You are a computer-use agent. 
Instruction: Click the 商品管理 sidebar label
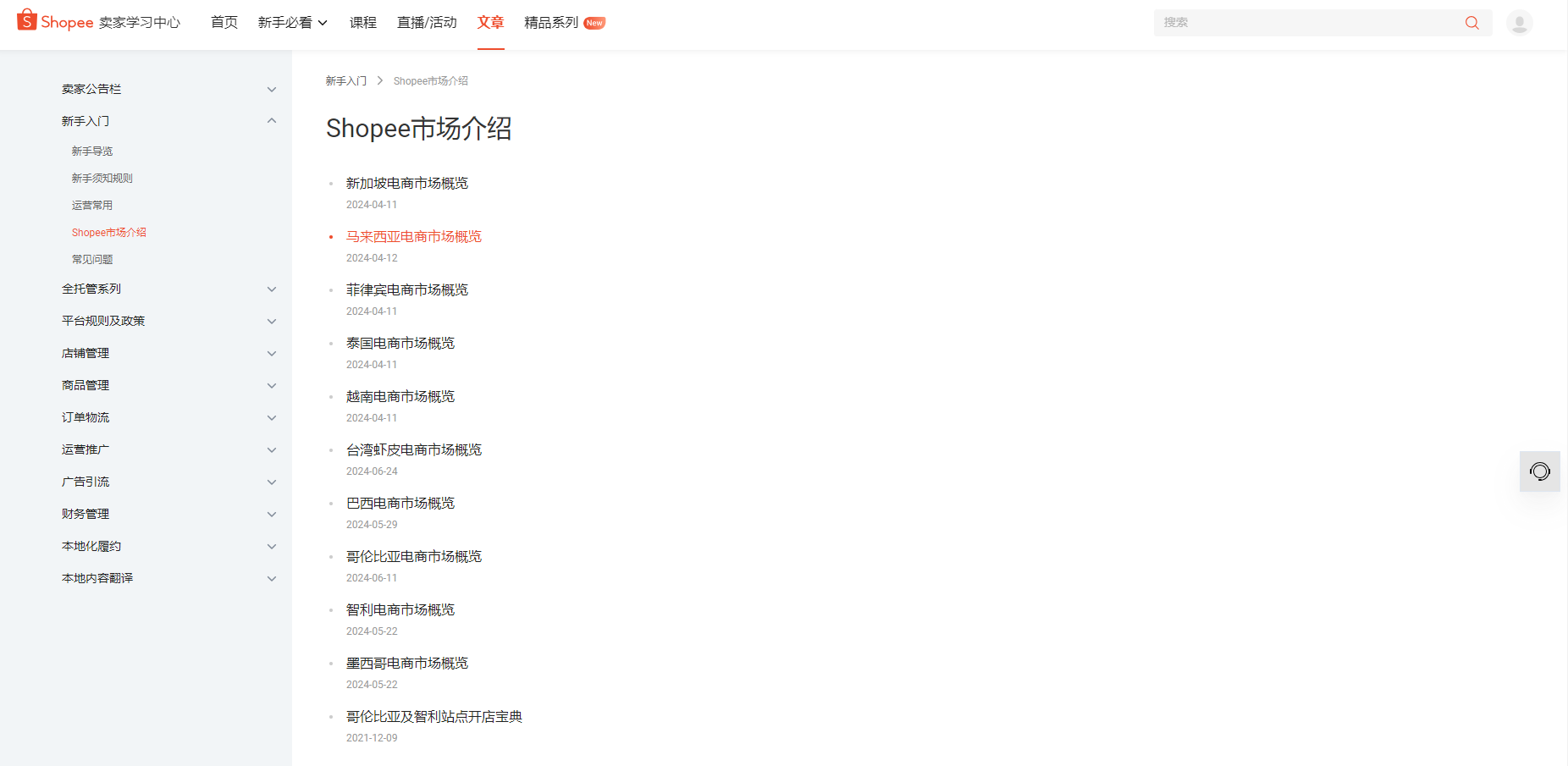tap(86, 385)
